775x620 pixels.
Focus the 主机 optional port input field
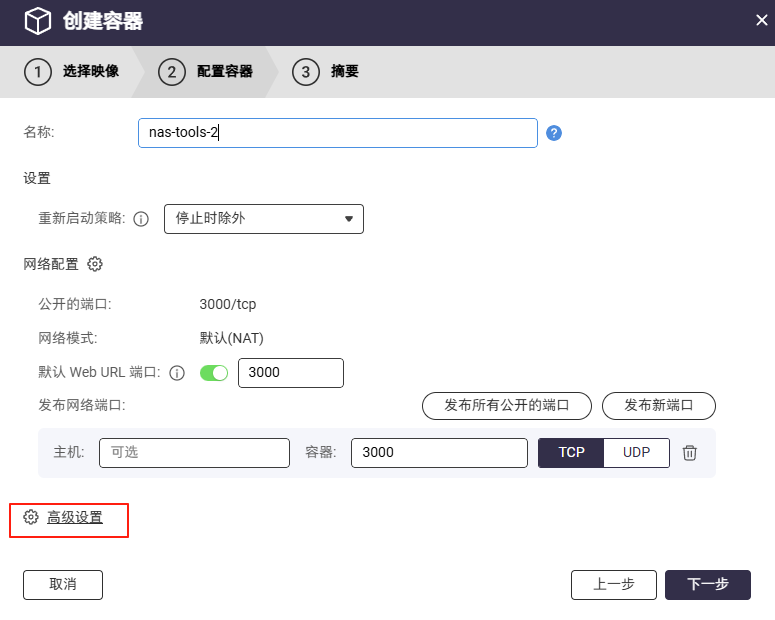click(x=194, y=452)
